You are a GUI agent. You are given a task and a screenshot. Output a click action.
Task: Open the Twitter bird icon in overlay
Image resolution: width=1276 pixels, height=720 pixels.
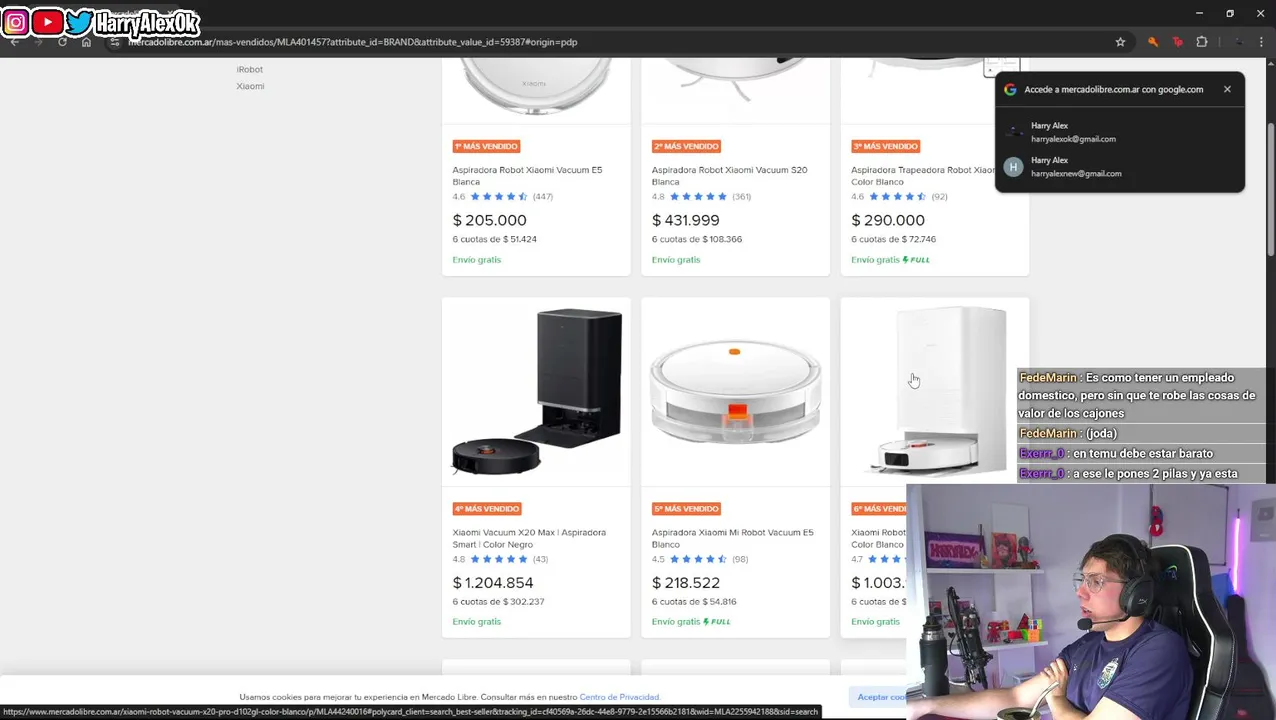click(x=79, y=22)
